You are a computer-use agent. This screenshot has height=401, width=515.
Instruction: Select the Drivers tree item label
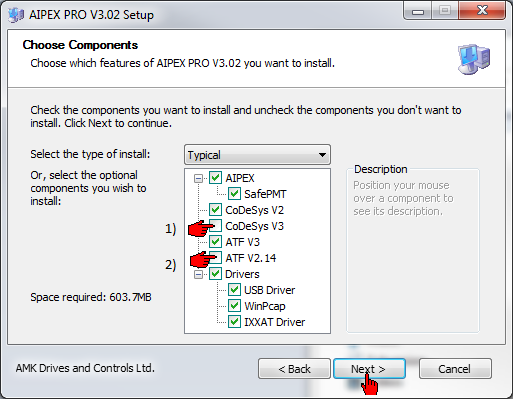[242, 274]
